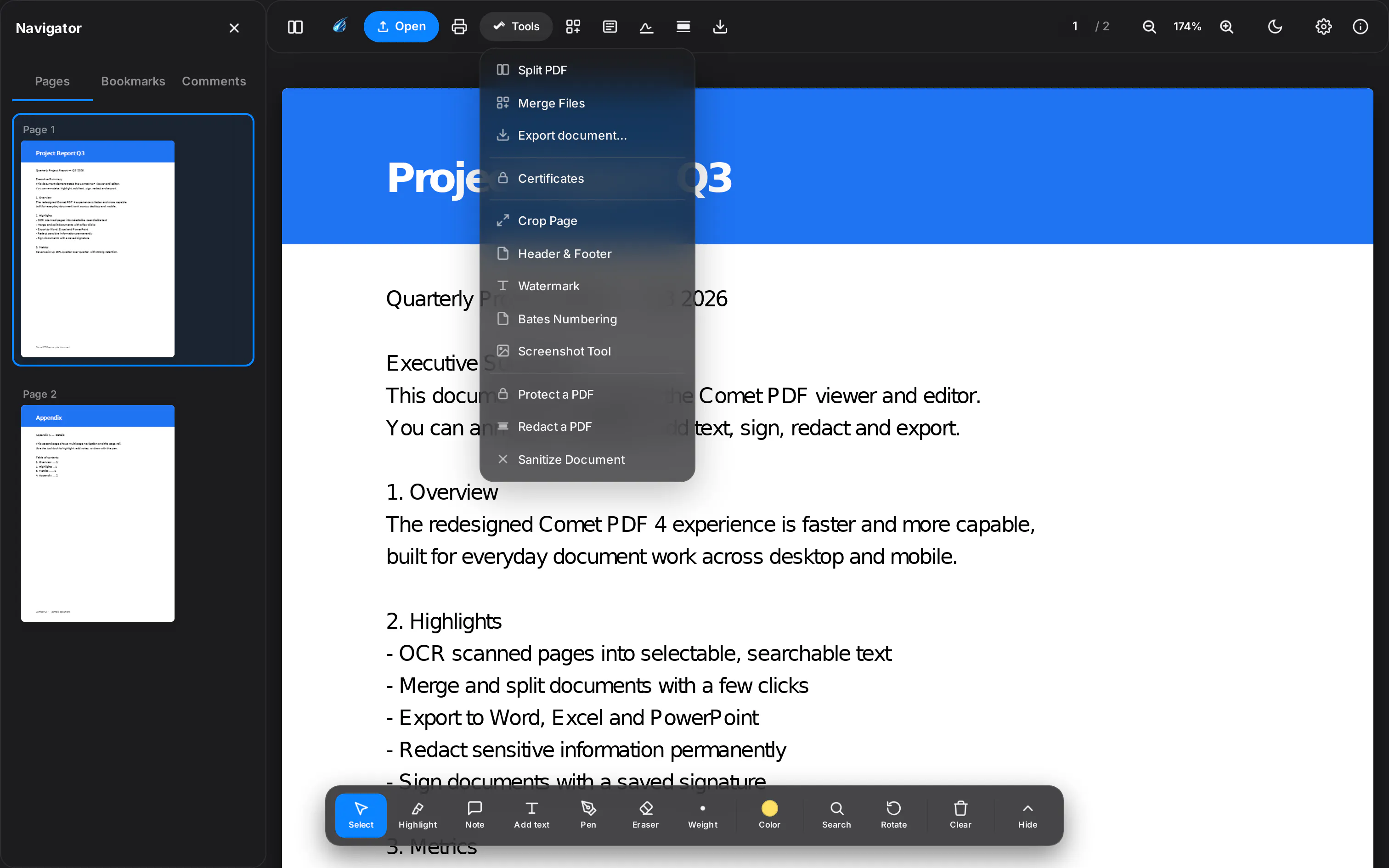Open settings gear icon
The height and width of the screenshot is (868, 1389).
1324,27
